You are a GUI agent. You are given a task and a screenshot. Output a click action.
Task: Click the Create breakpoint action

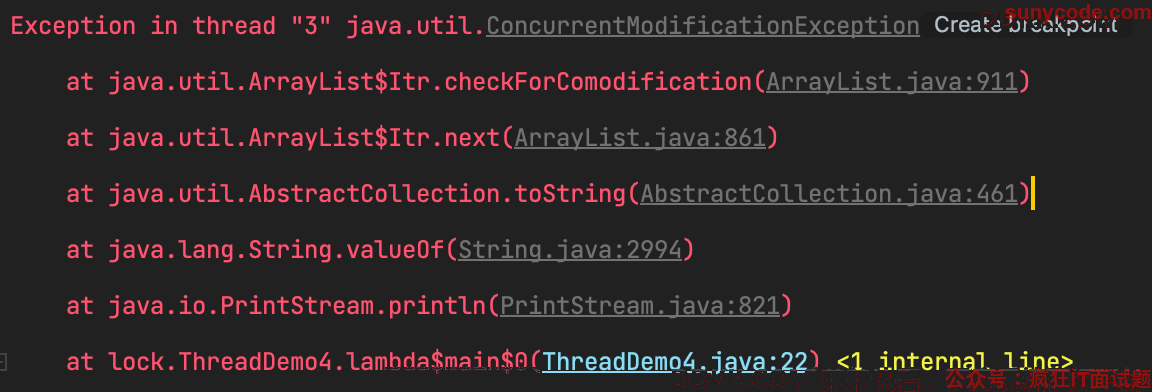(1026, 25)
